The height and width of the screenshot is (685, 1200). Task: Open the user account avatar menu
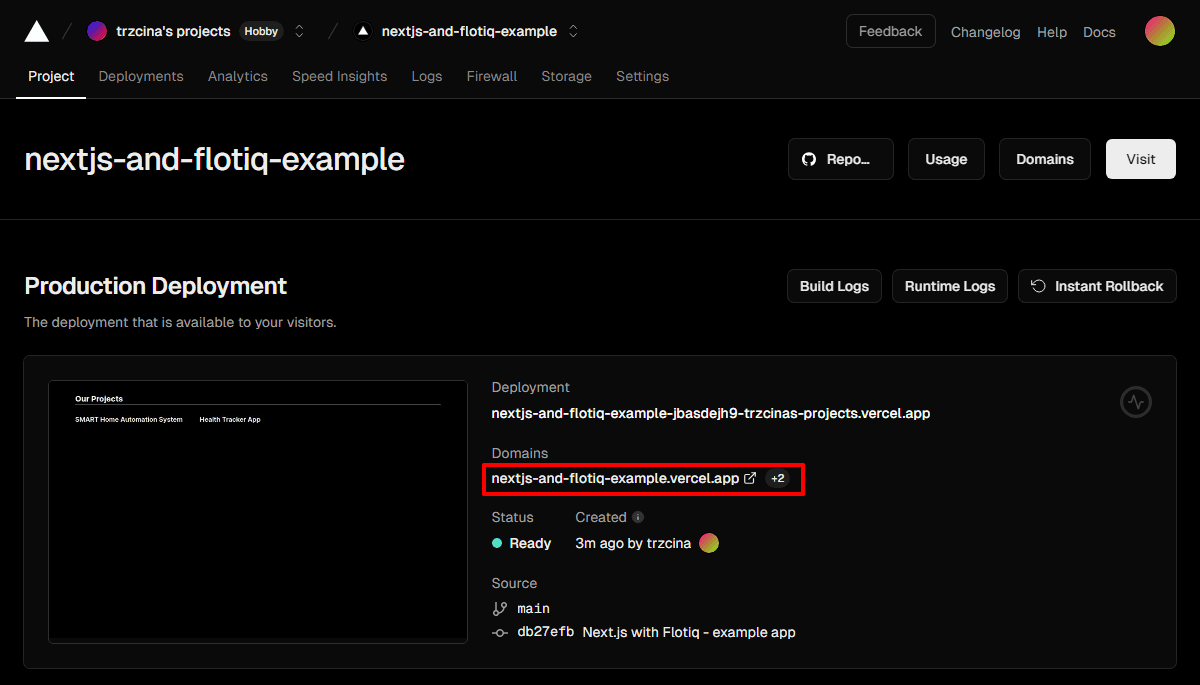[x=1160, y=31]
